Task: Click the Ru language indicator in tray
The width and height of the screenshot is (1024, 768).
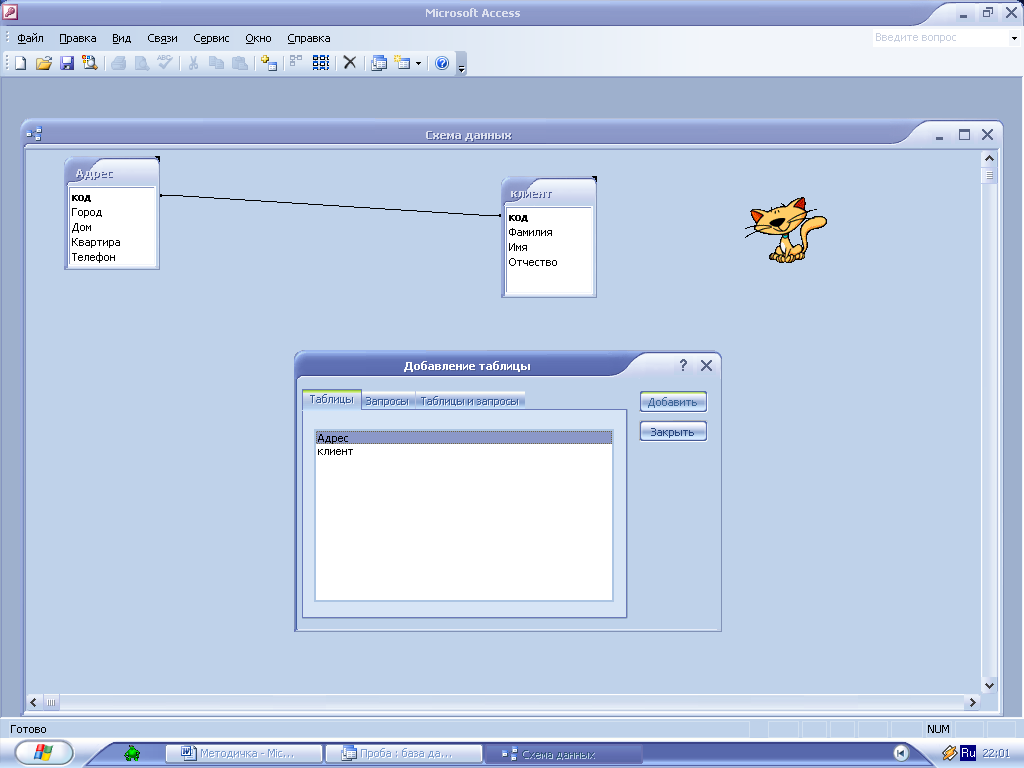Action: (968, 753)
